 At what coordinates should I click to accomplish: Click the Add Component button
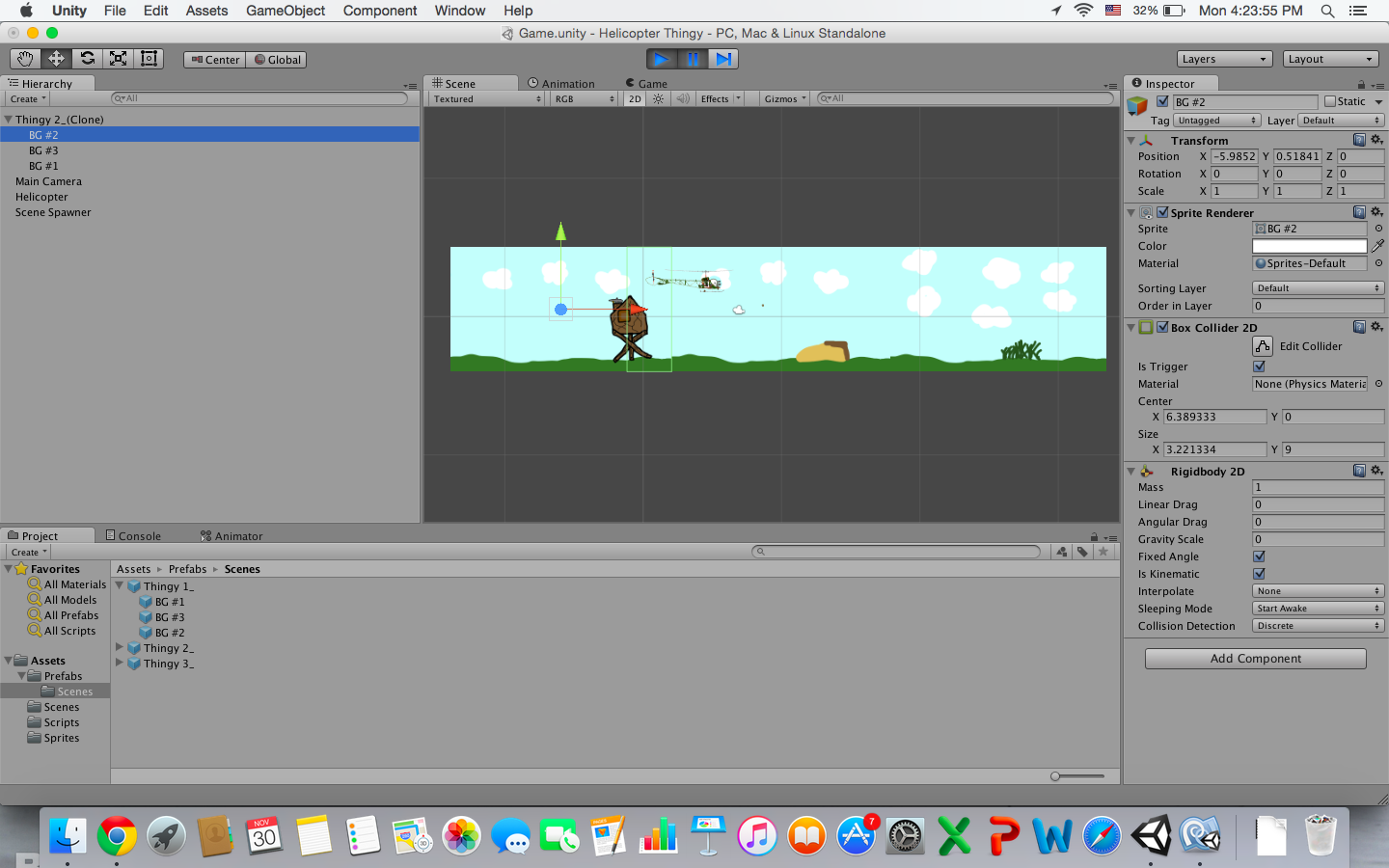[1256, 659]
